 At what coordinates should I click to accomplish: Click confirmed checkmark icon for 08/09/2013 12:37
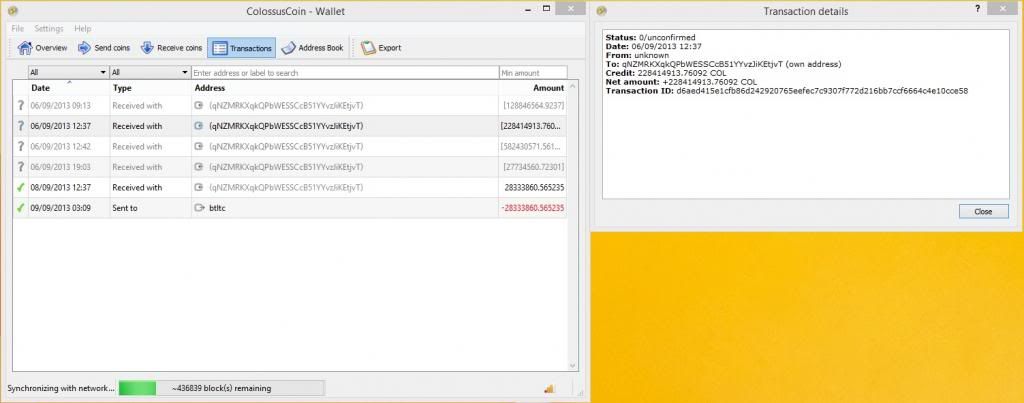pyautogui.click(x=20, y=187)
